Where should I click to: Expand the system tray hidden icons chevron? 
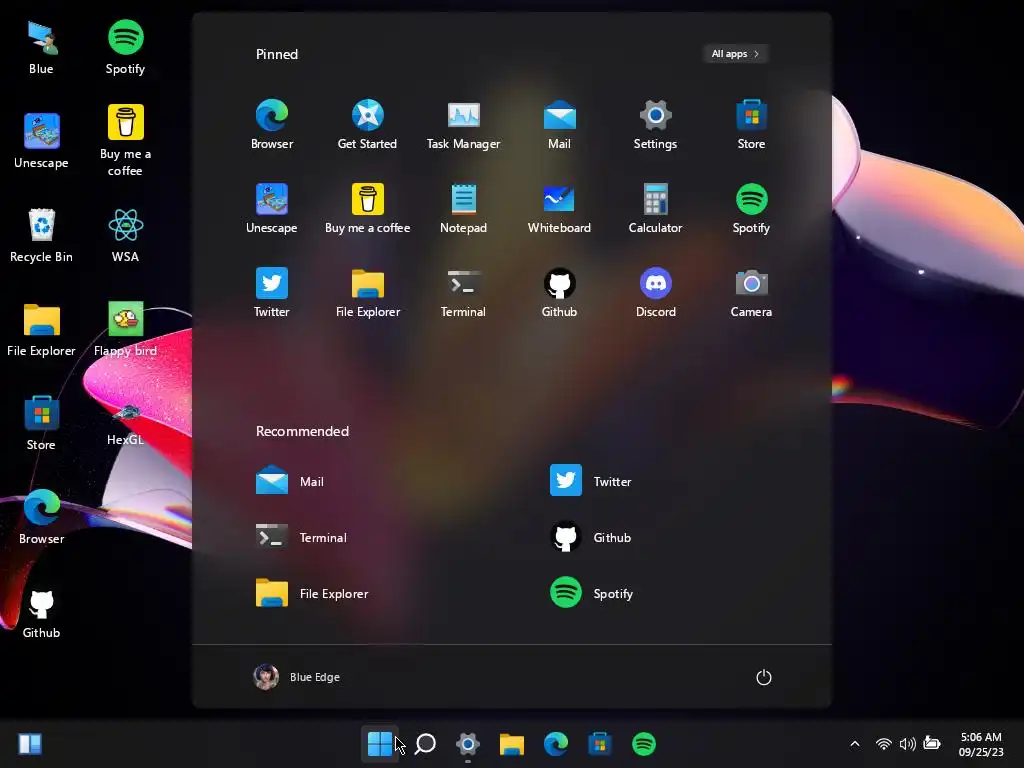coord(855,744)
